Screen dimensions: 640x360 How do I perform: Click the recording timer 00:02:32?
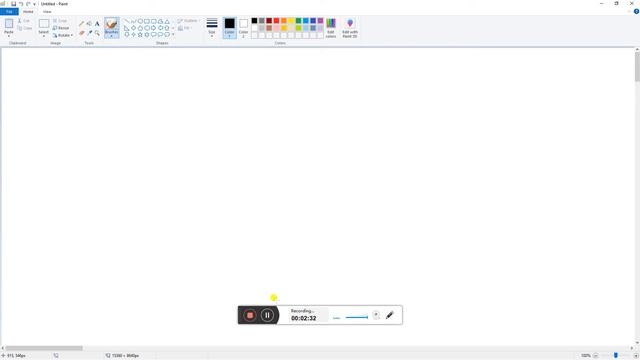click(304, 318)
